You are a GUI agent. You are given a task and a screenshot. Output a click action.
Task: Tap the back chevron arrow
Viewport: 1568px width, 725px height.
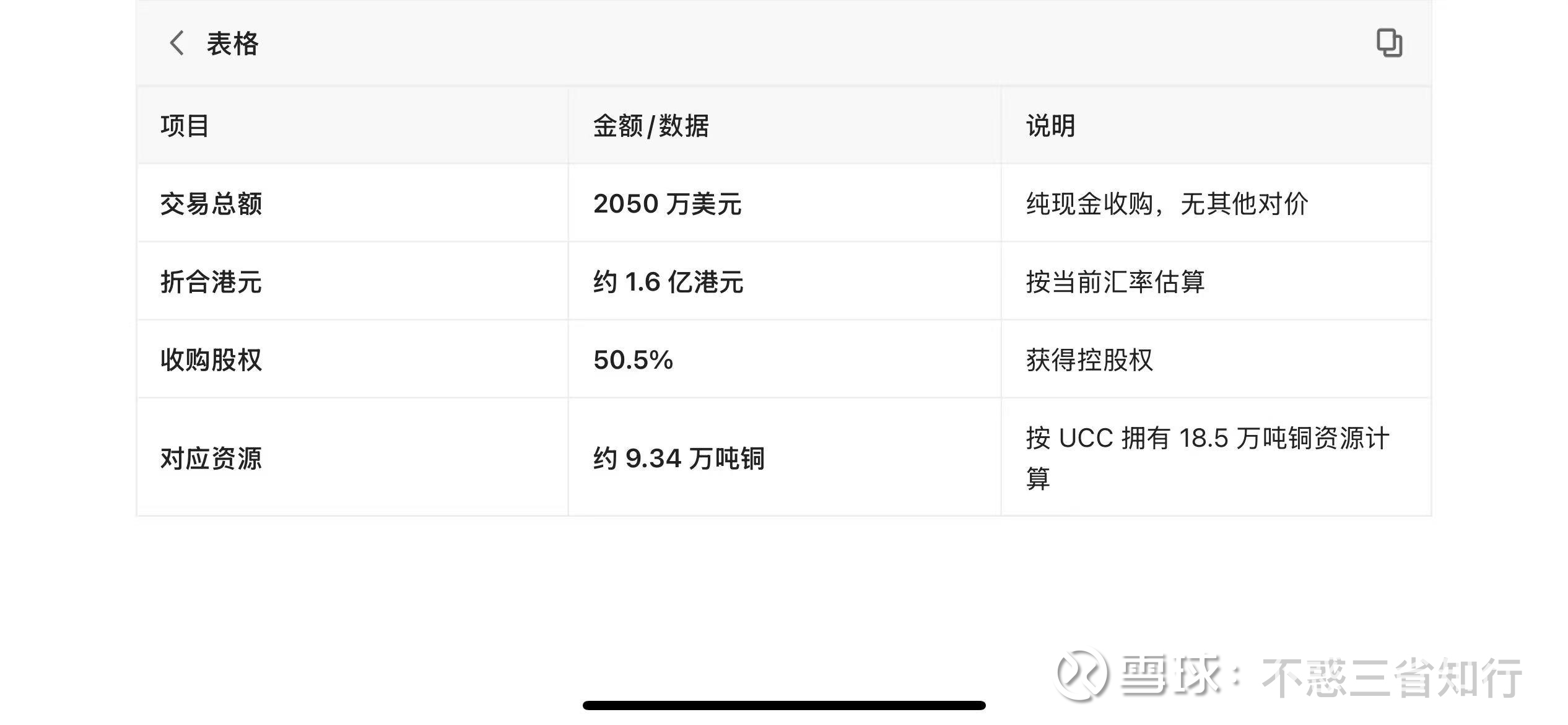(177, 43)
